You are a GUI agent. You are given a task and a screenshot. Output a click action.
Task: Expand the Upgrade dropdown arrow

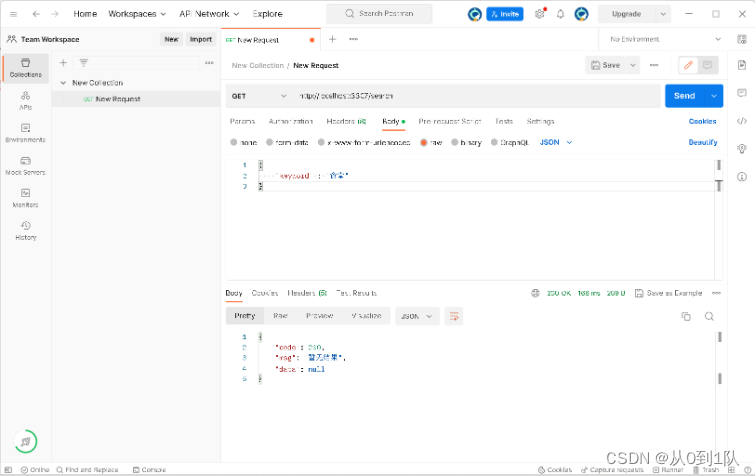point(663,14)
